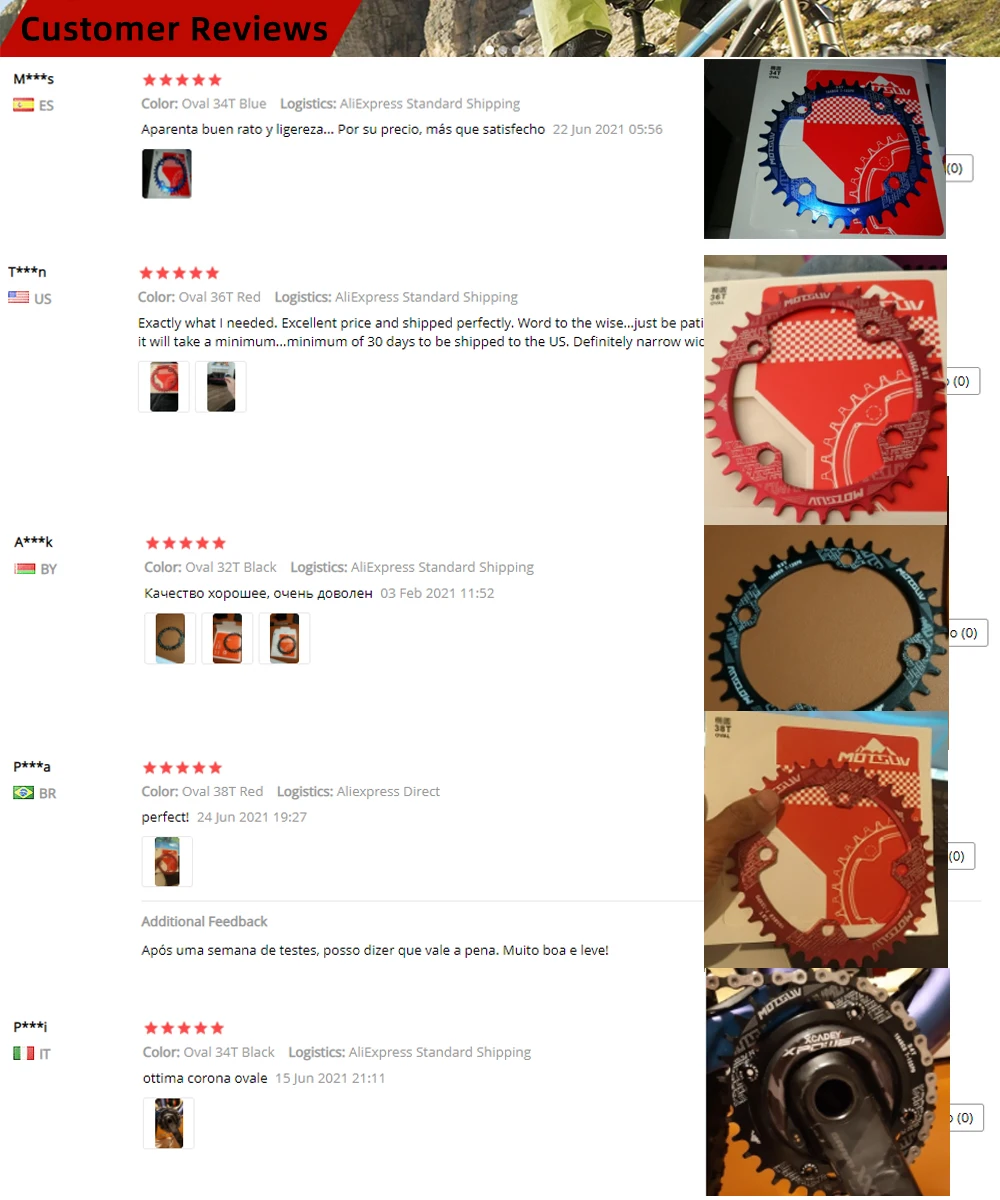The image size is (1000, 1200).
Task: Click the US flag icon under T***n
Action: (x=19, y=298)
